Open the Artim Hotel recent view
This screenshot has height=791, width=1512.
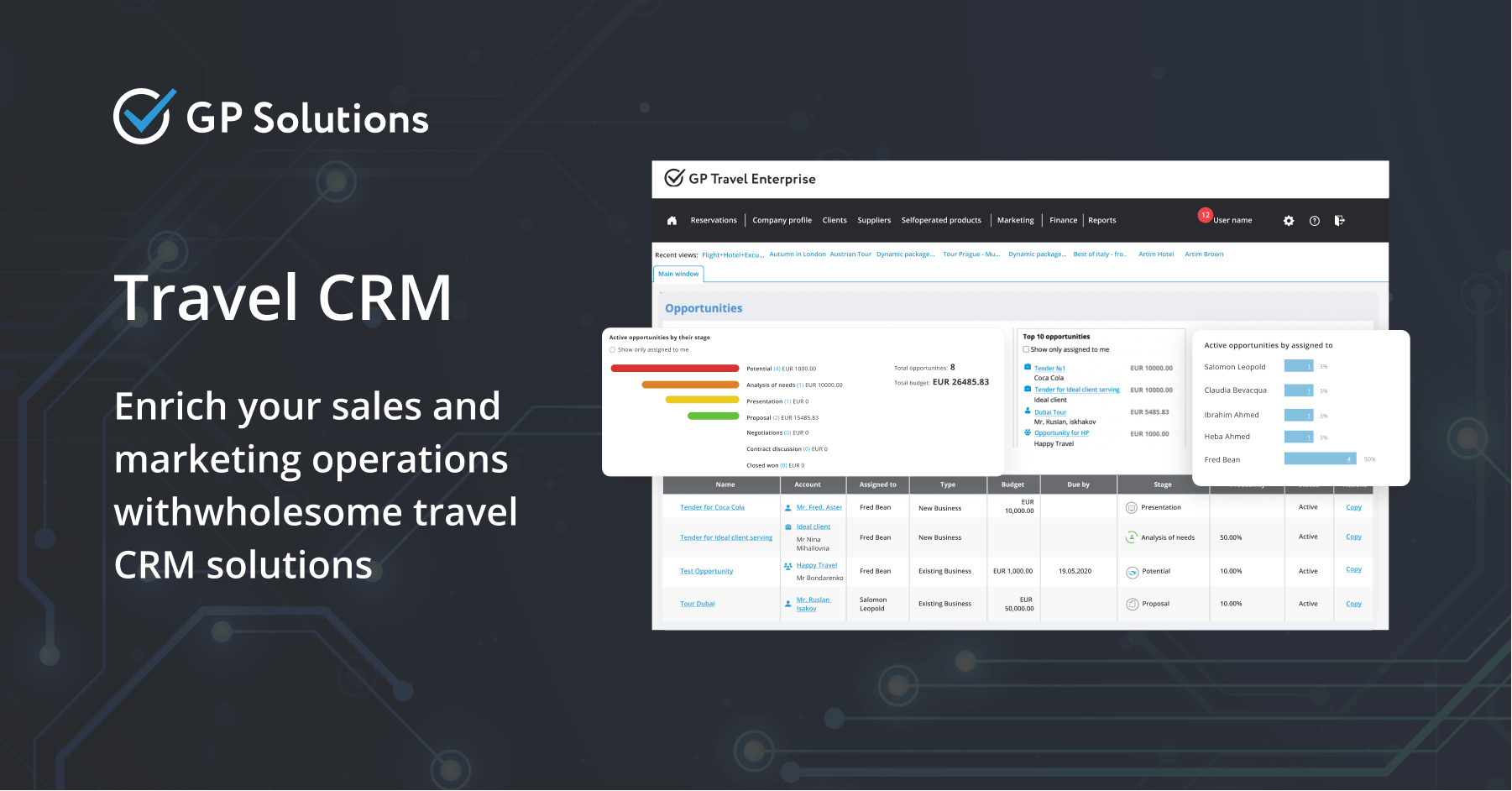[x=1156, y=254]
